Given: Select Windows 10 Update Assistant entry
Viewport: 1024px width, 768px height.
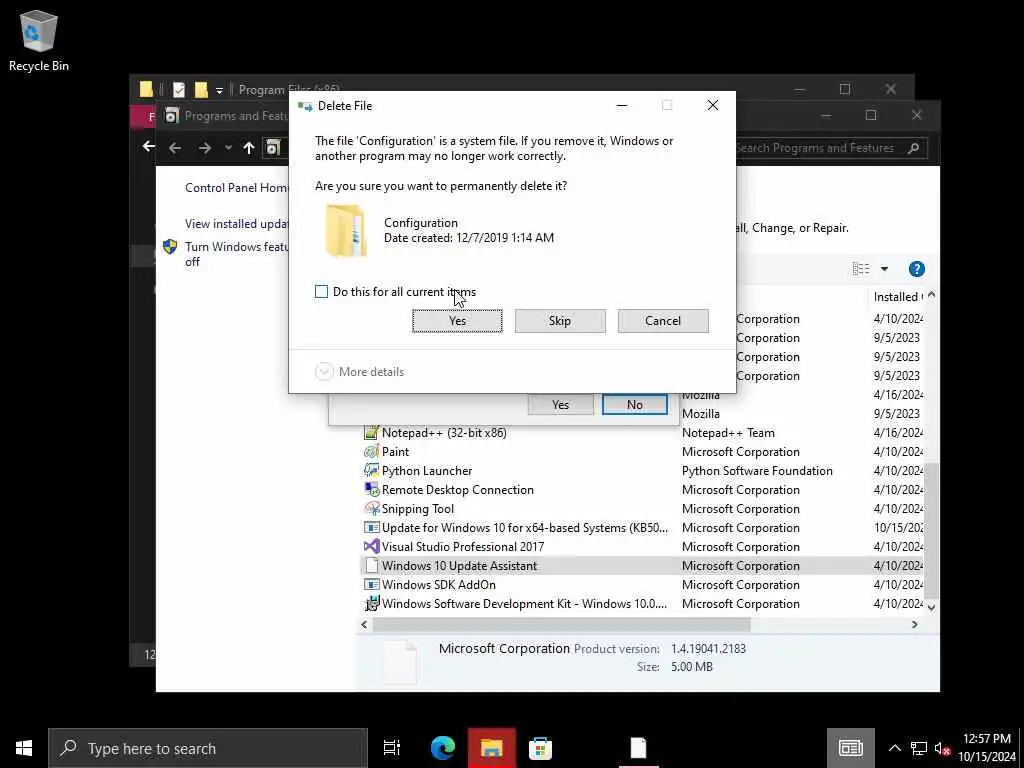Looking at the screenshot, I should click(459, 566).
